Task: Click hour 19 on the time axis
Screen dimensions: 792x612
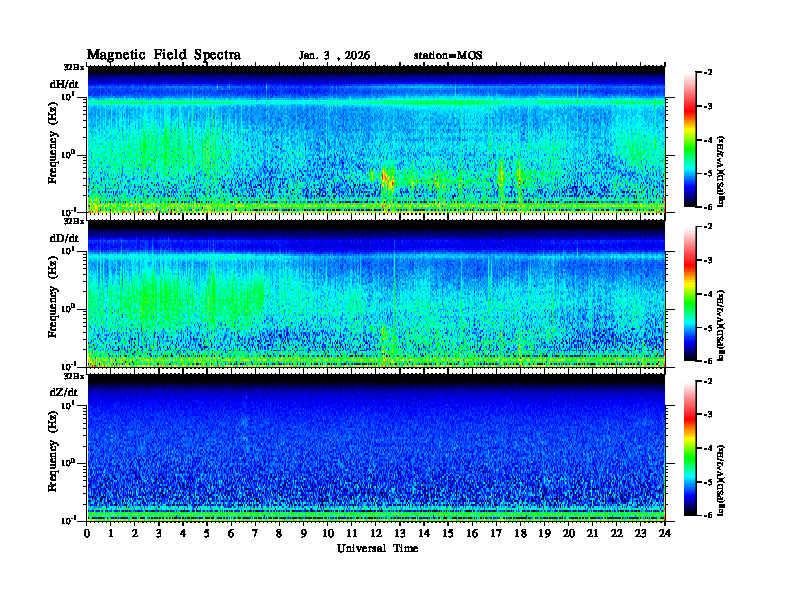Action: 544,534
